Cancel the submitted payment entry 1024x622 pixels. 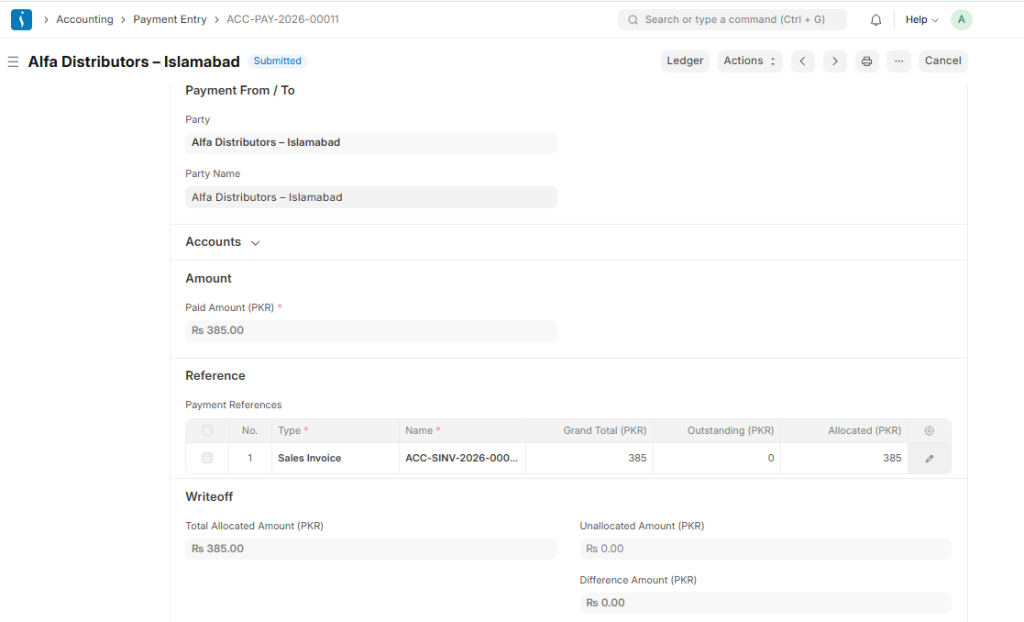point(942,61)
